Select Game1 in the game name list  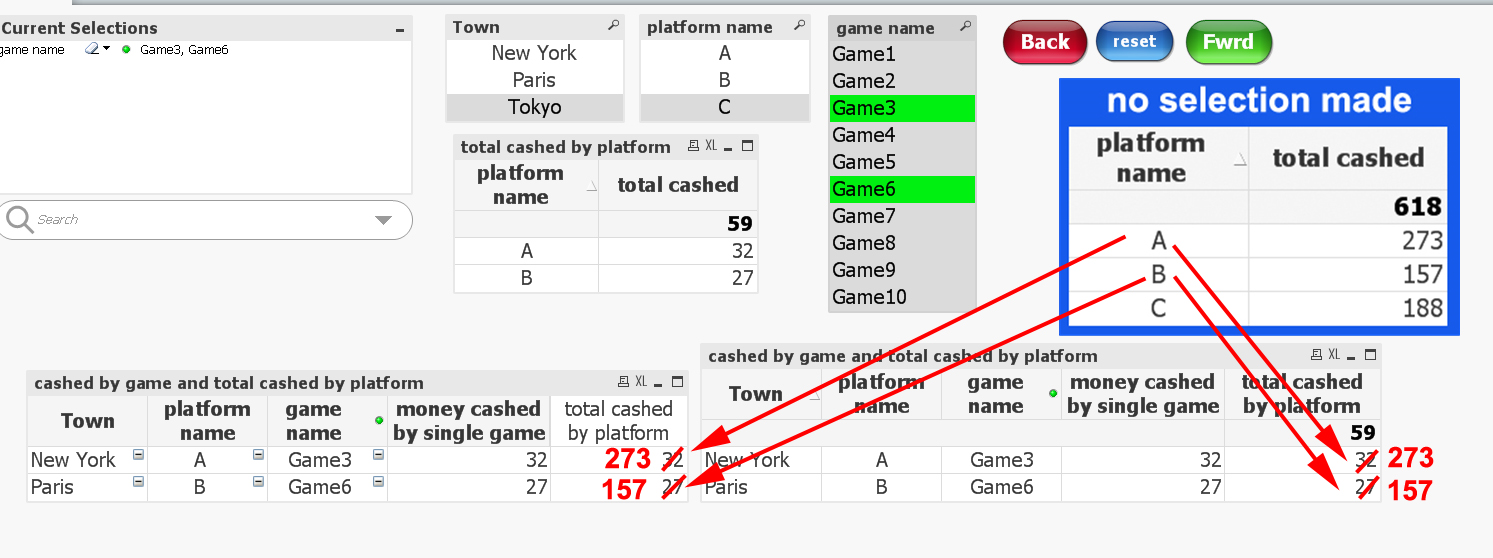coord(902,54)
